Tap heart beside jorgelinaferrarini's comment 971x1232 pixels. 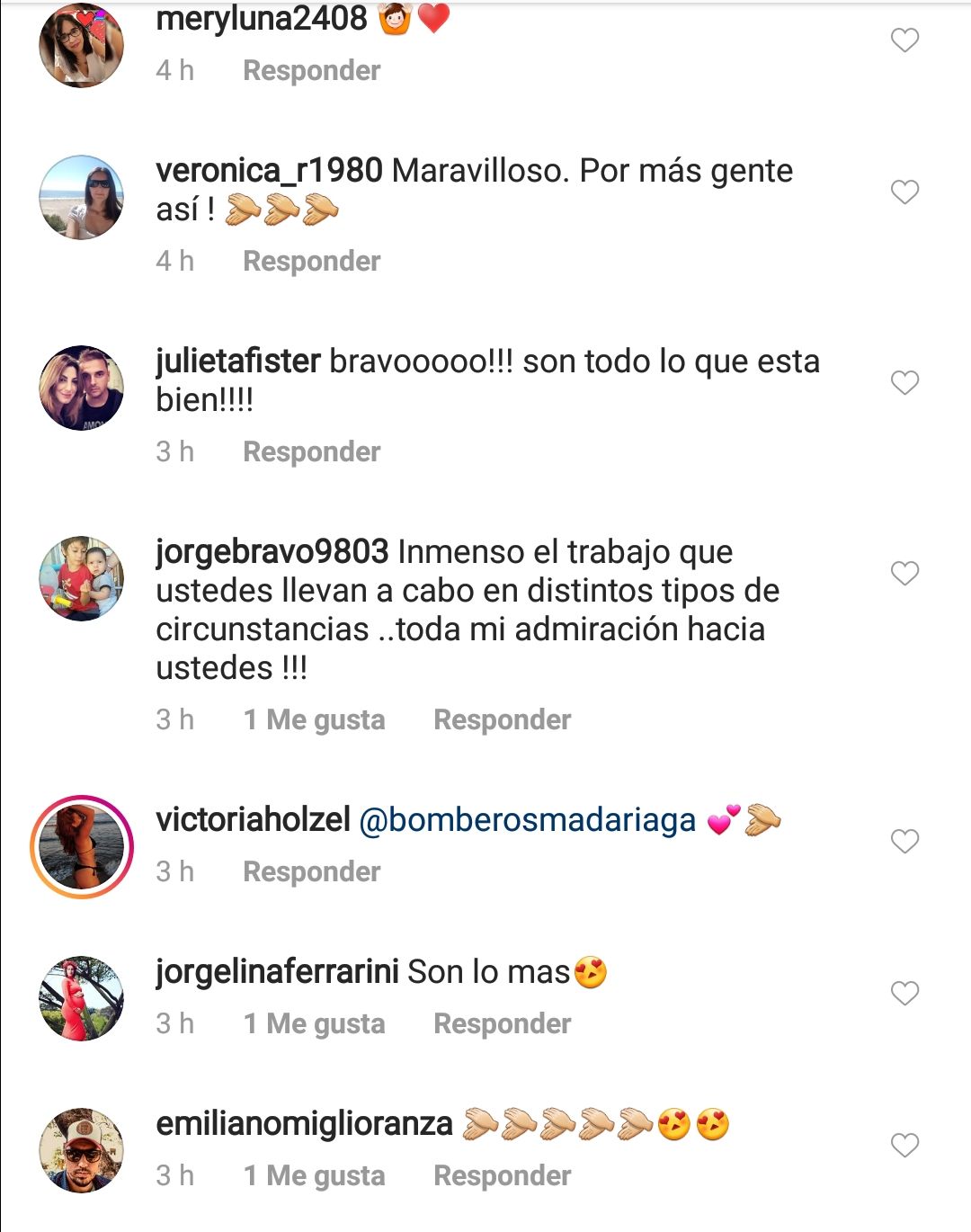904,993
